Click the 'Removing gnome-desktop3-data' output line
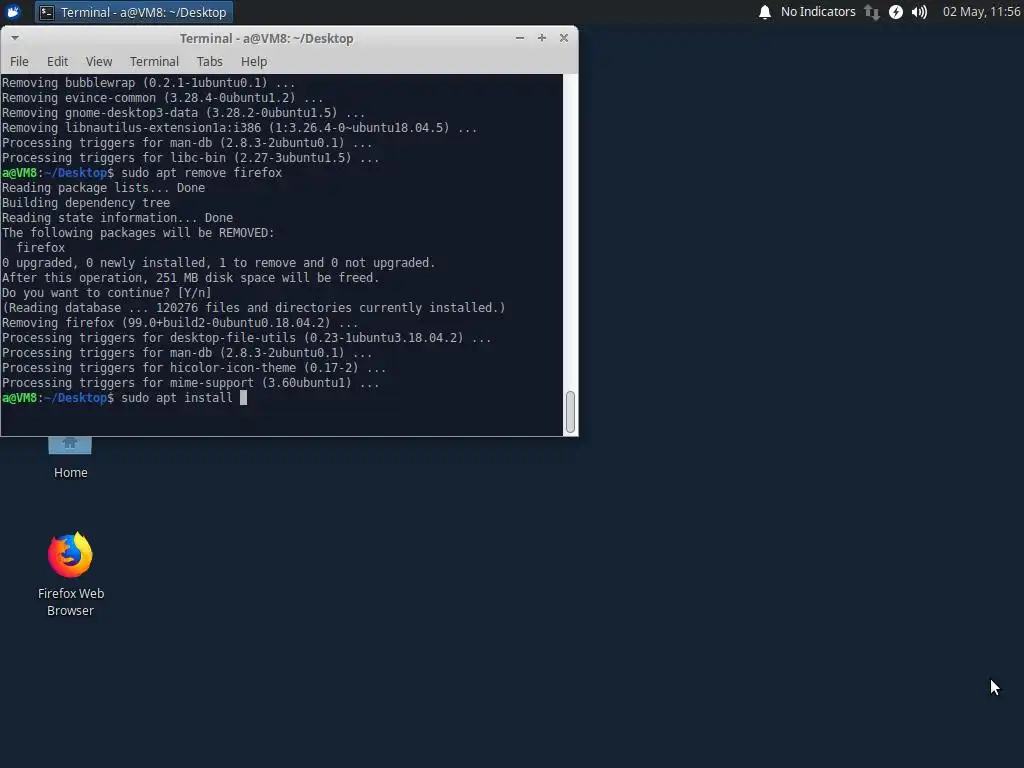The height and width of the screenshot is (768, 1024). tap(184, 113)
